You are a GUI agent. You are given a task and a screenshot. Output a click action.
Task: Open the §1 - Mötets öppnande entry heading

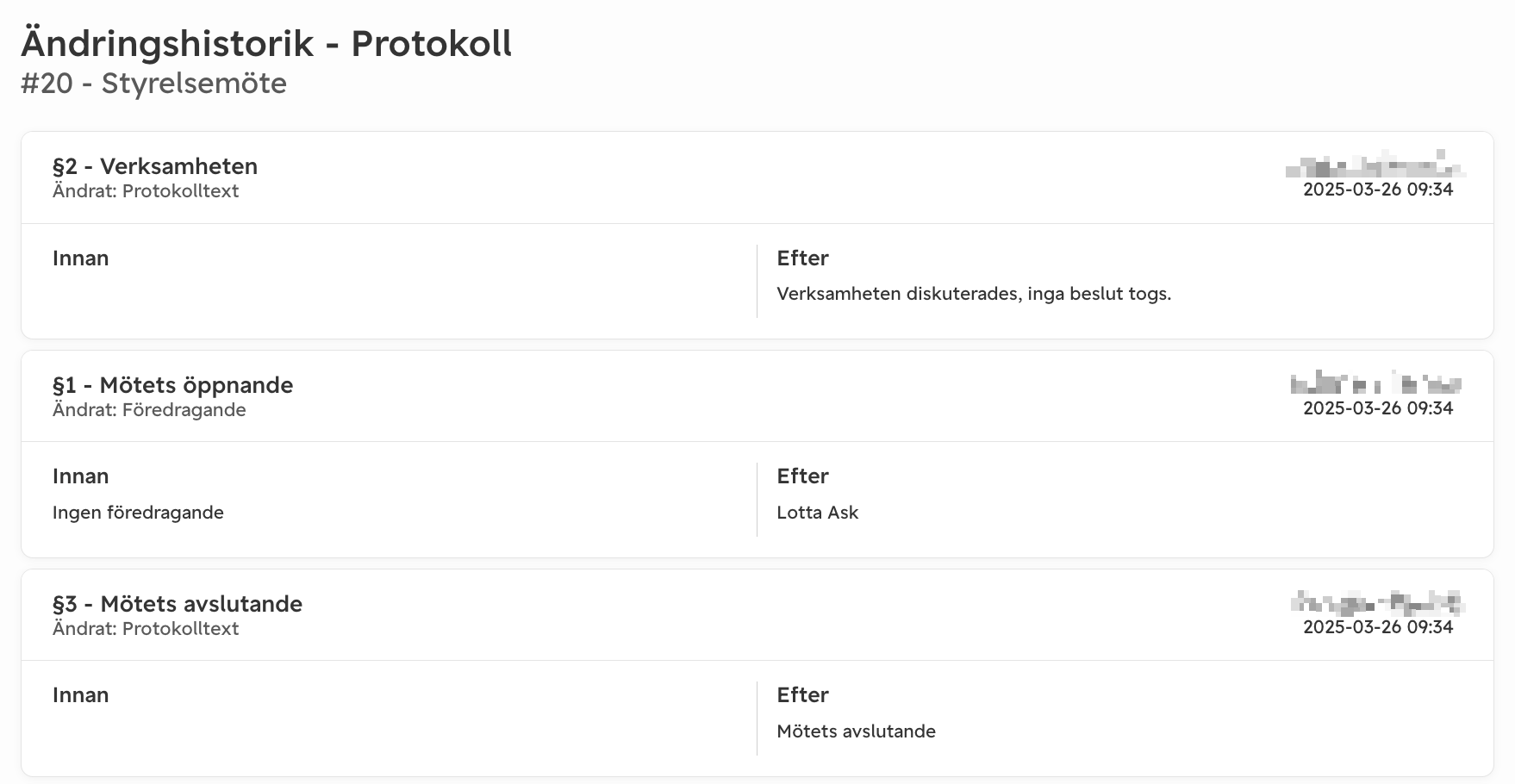click(x=173, y=385)
